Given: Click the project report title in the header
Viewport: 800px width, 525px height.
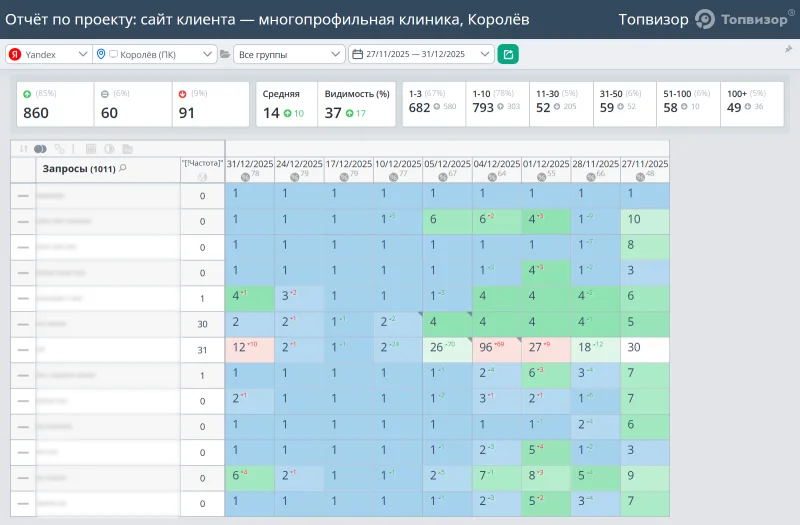Looking at the screenshot, I should (267, 19).
